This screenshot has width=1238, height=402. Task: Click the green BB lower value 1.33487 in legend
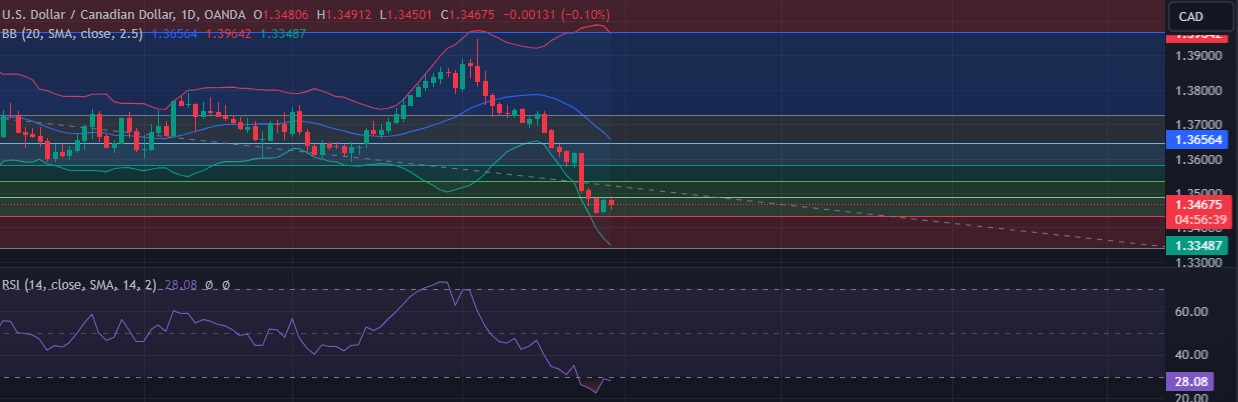[282, 33]
